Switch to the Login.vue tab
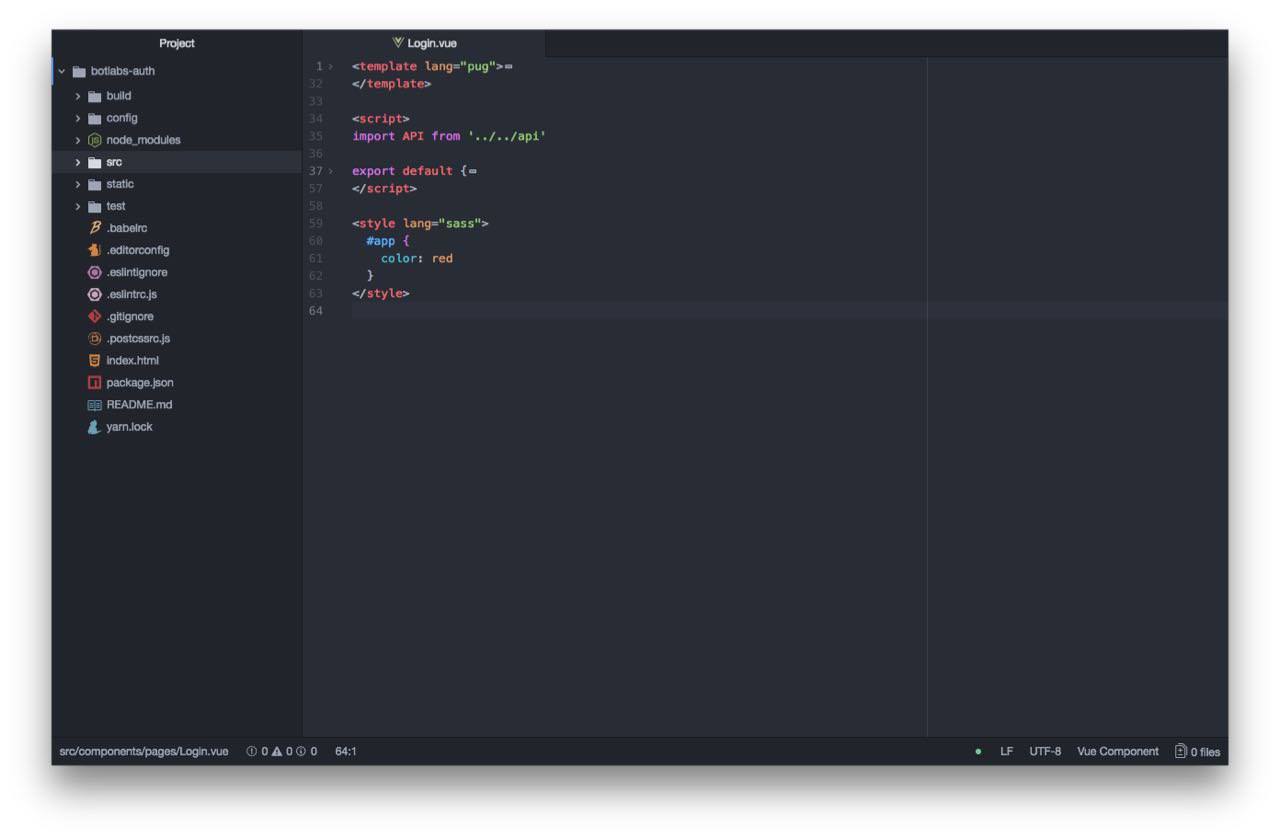1280x839 pixels. (424, 43)
